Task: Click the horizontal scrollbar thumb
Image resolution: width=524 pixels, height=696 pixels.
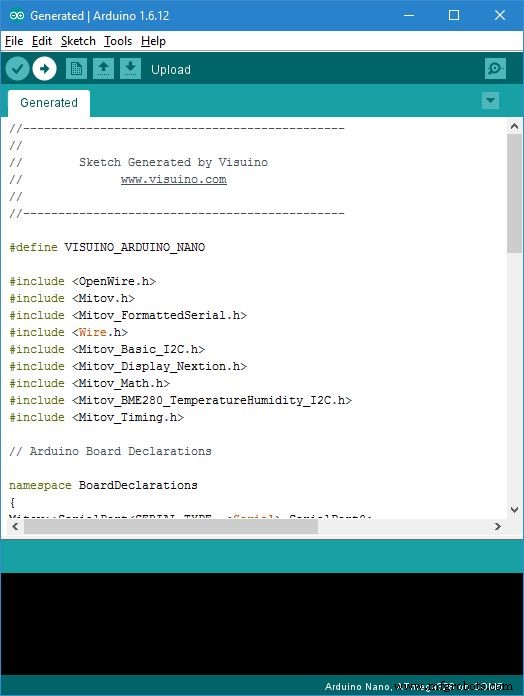Action: (x=171, y=526)
